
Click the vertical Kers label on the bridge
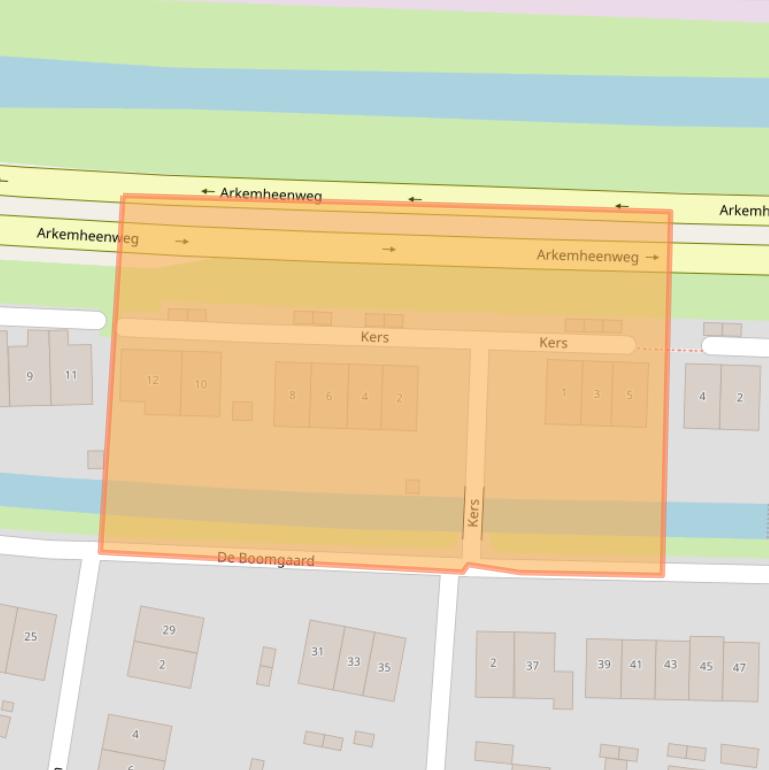pos(474,513)
